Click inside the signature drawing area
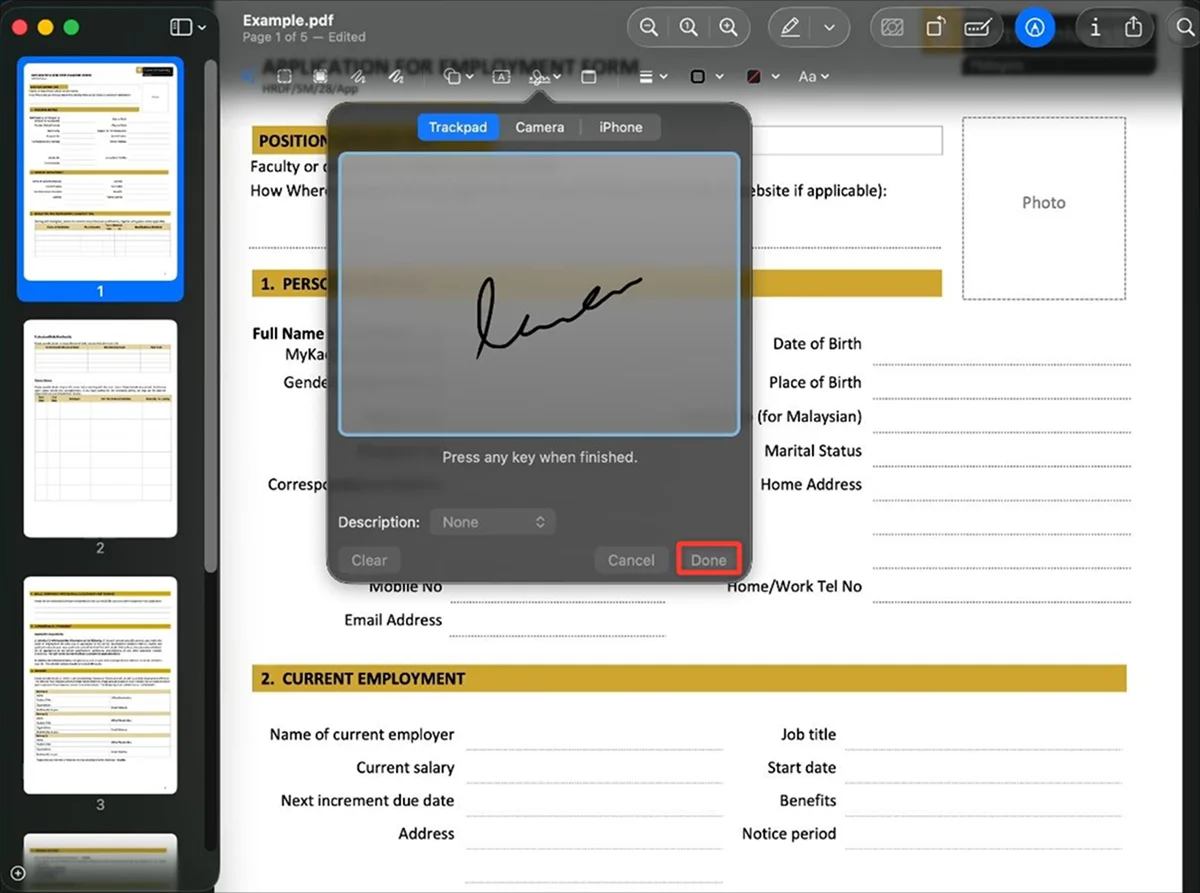The height and width of the screenshot is (893, 1200). tap(539, 294)
